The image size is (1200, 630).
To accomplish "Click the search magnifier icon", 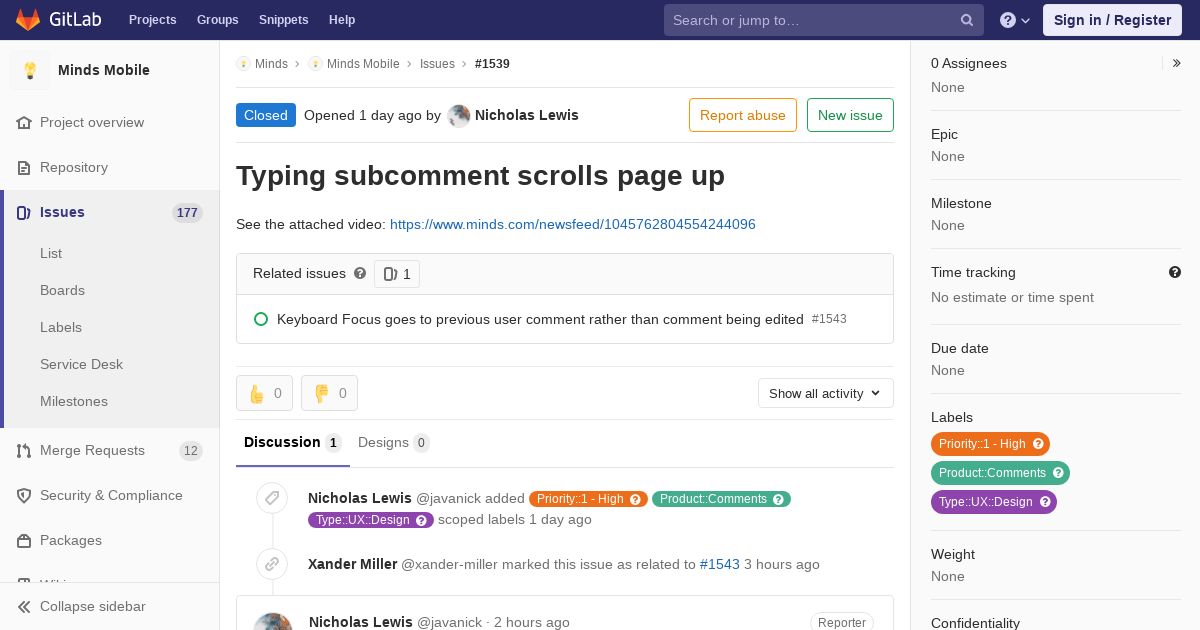I will click(967, 20).
